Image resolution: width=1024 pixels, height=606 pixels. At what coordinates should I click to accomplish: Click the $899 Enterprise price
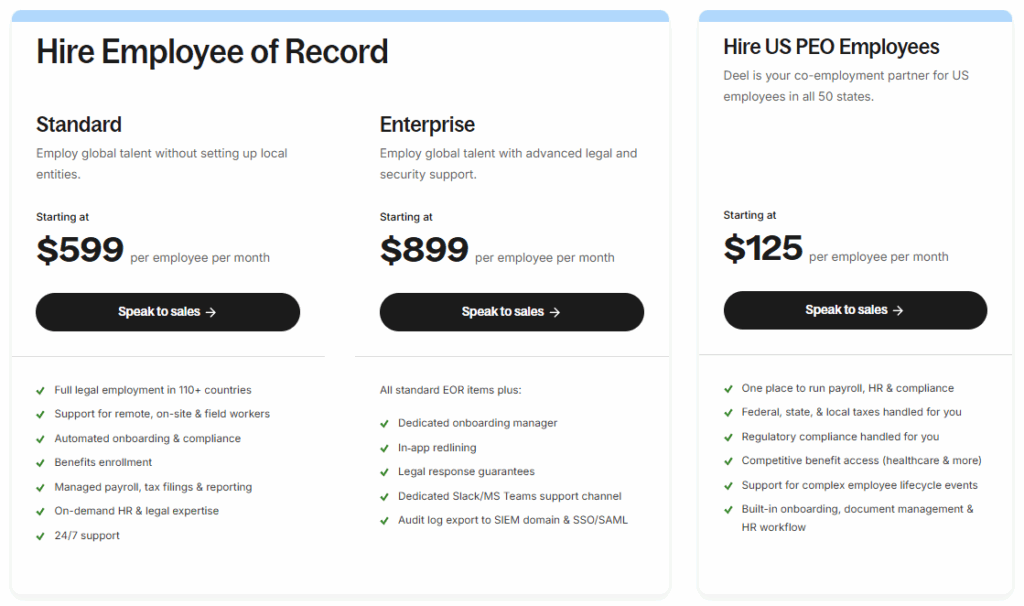(x=424, y=250)
